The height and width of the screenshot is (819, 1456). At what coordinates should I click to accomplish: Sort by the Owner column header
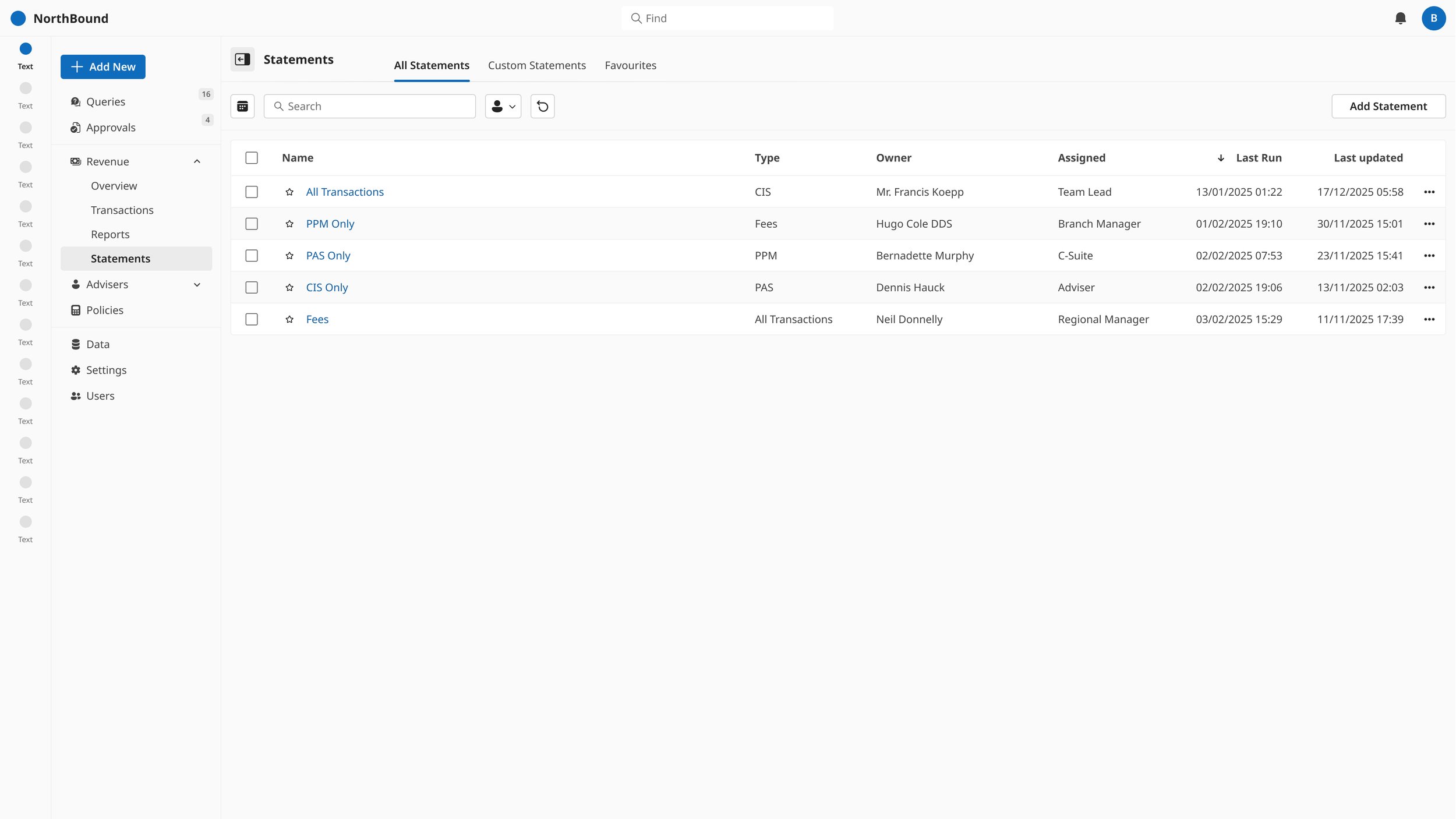click(x=894, y=158)
